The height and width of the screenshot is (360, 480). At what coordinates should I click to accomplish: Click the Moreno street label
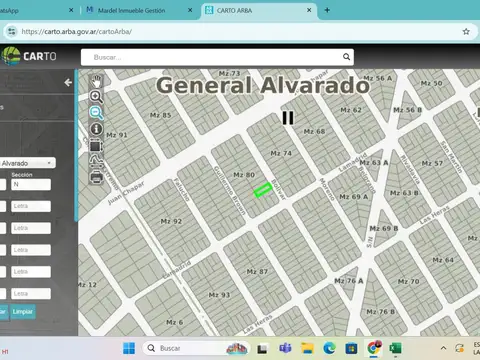pyautogui.click(x=327, y=189)
